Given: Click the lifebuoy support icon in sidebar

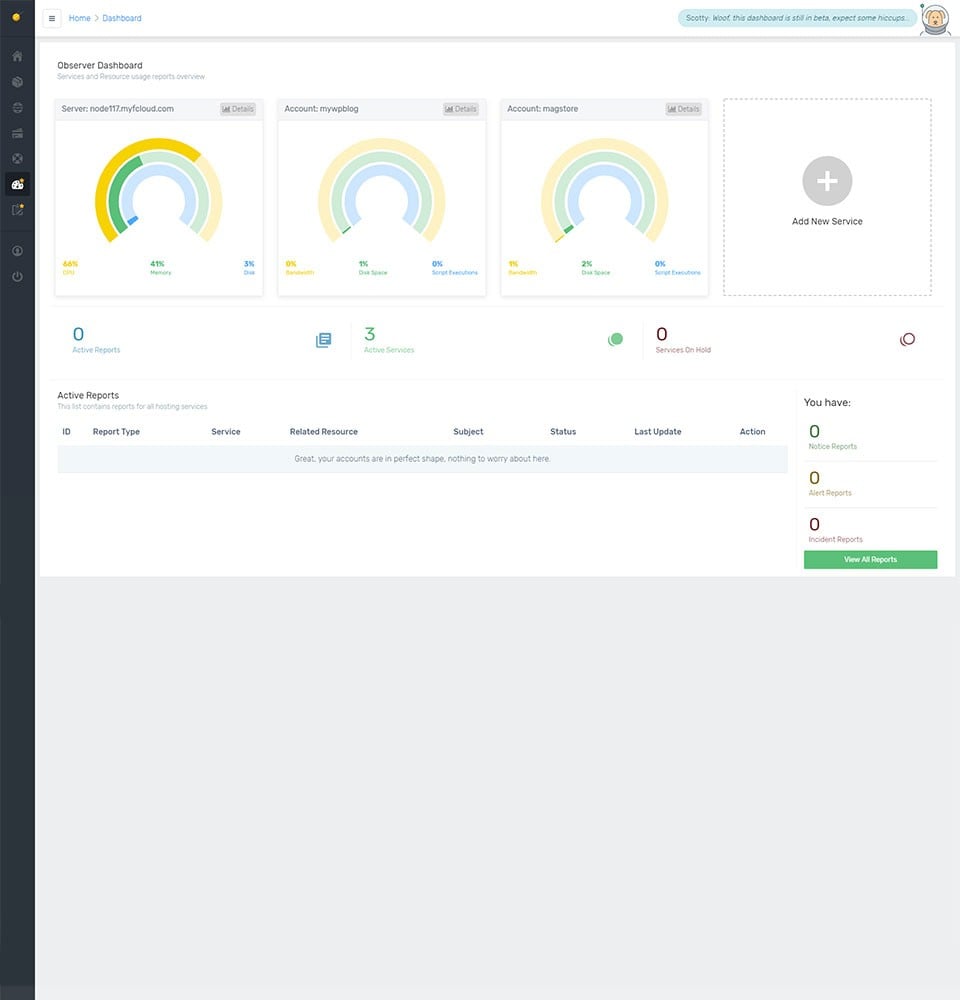Looking at the screenshot, I should pyautogui.click(x=17, y=159).
